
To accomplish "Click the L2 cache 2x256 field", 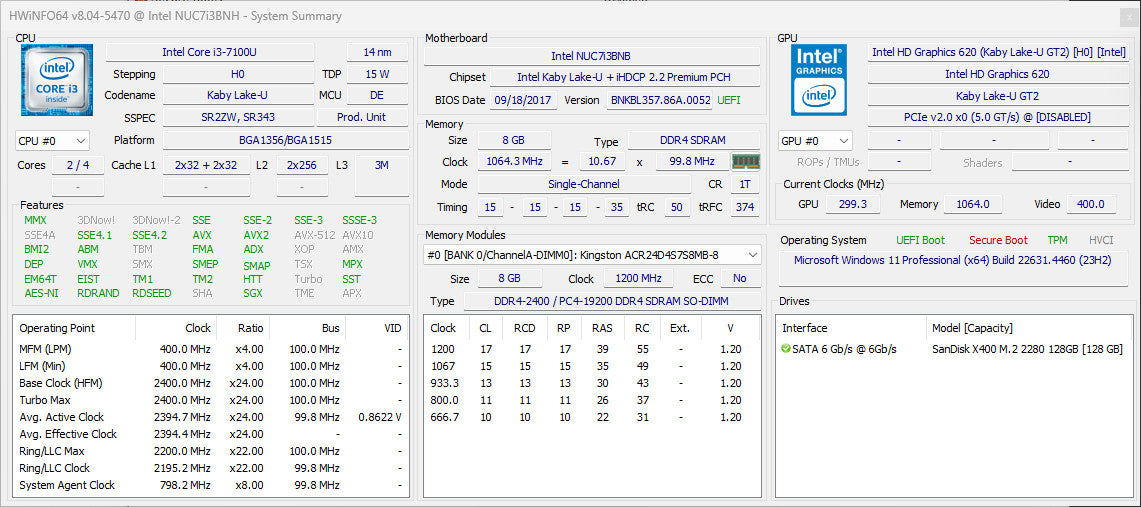I will [302, 165].
